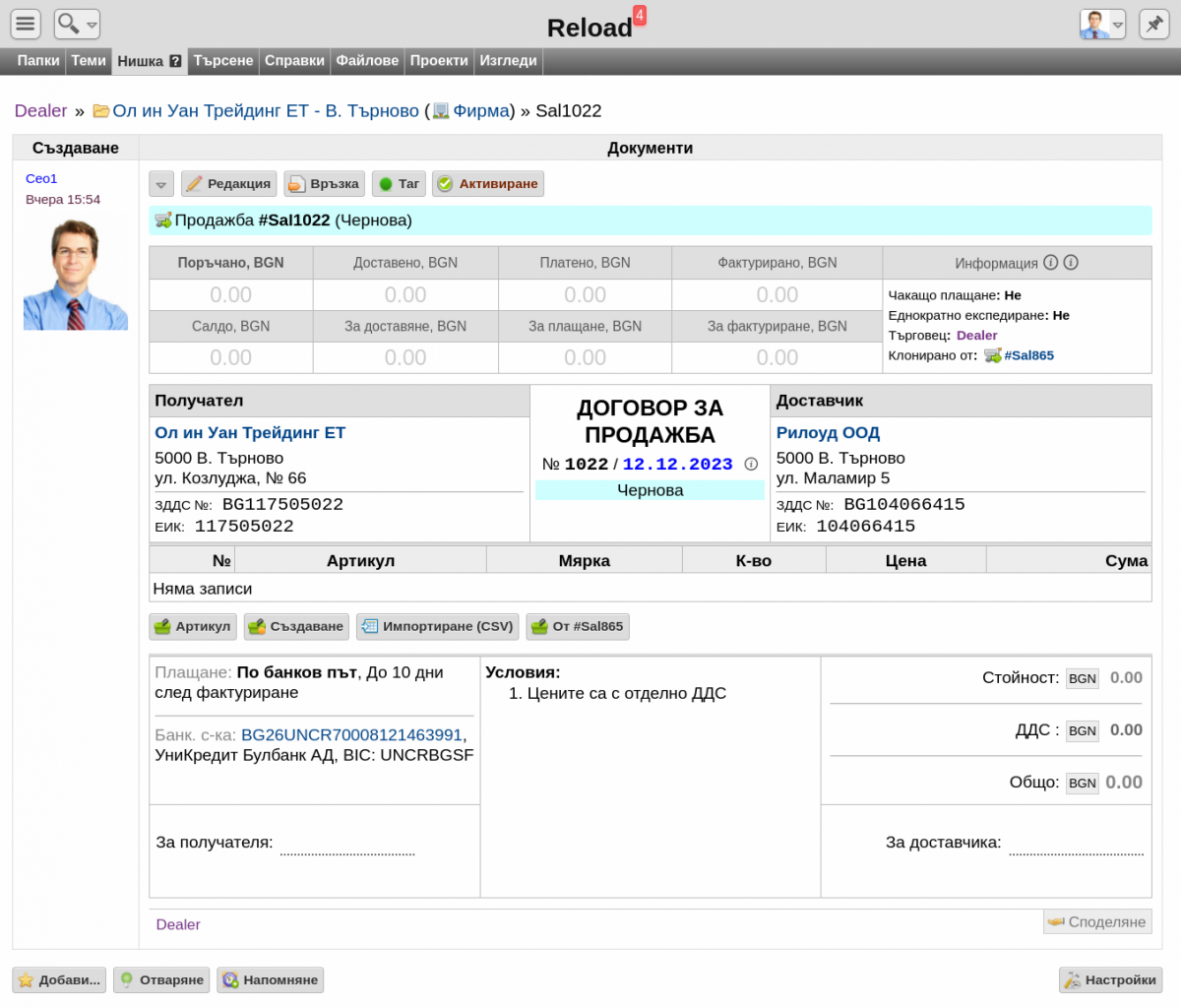The width and height of the screenshot is (1181, 1008).
Task: Click the Мярка column header
Action: [584, 560]
